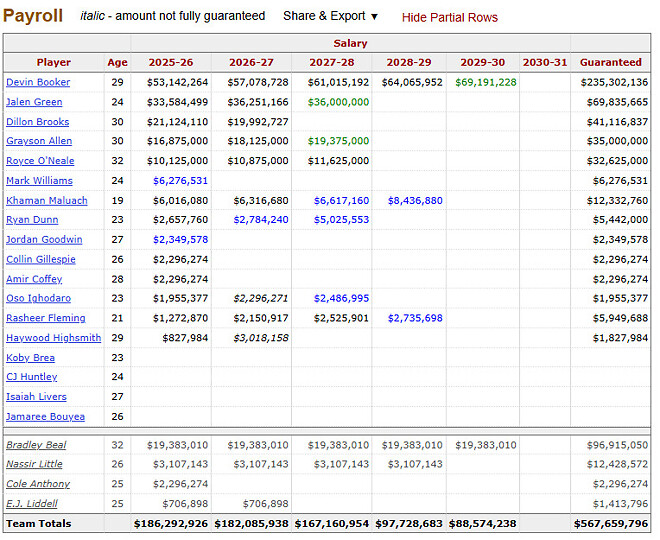Select Collin Gillespie link

point(40,259)
